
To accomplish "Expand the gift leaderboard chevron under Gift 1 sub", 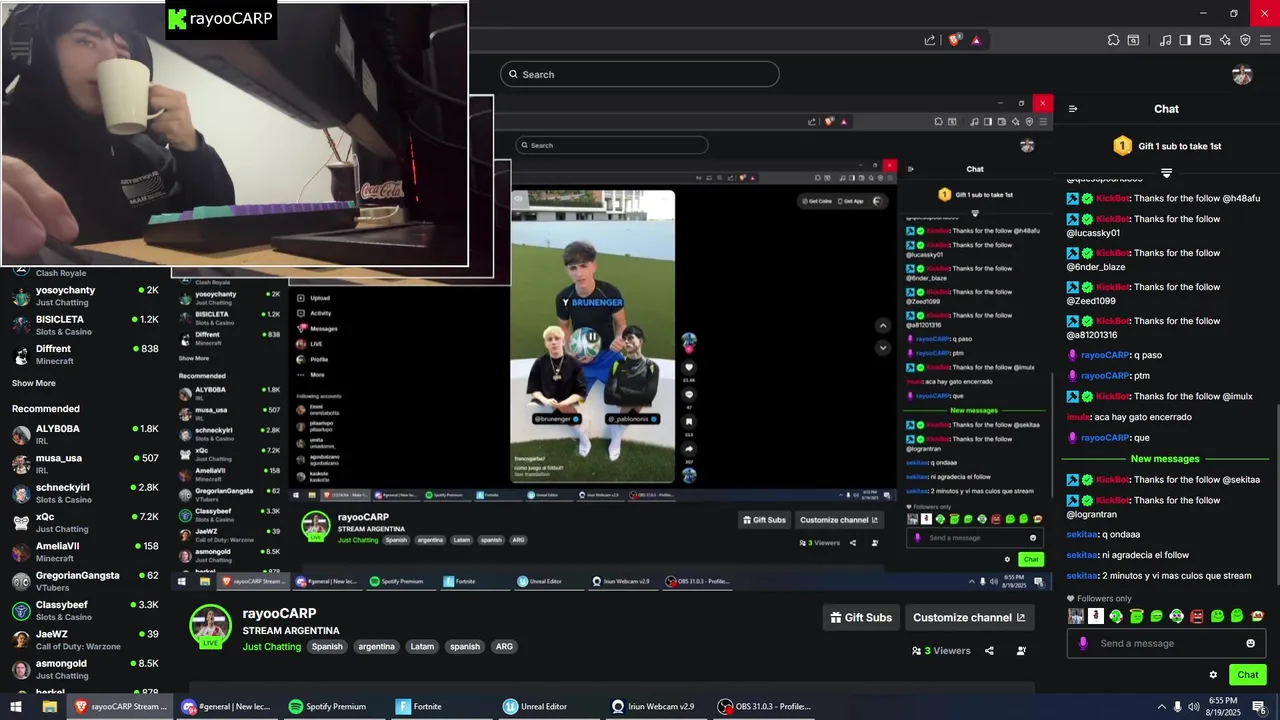I will [1166, 173].
